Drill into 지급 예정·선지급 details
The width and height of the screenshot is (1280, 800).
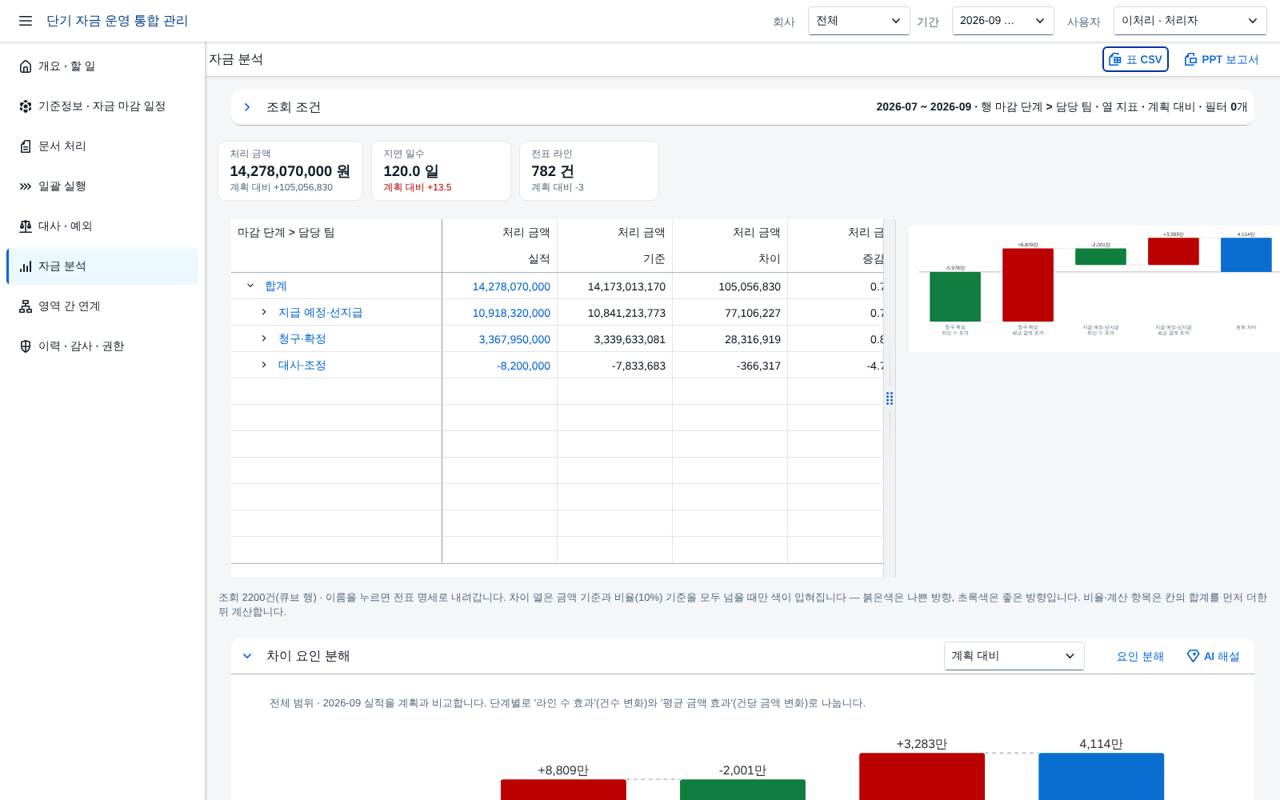[320, 312]
